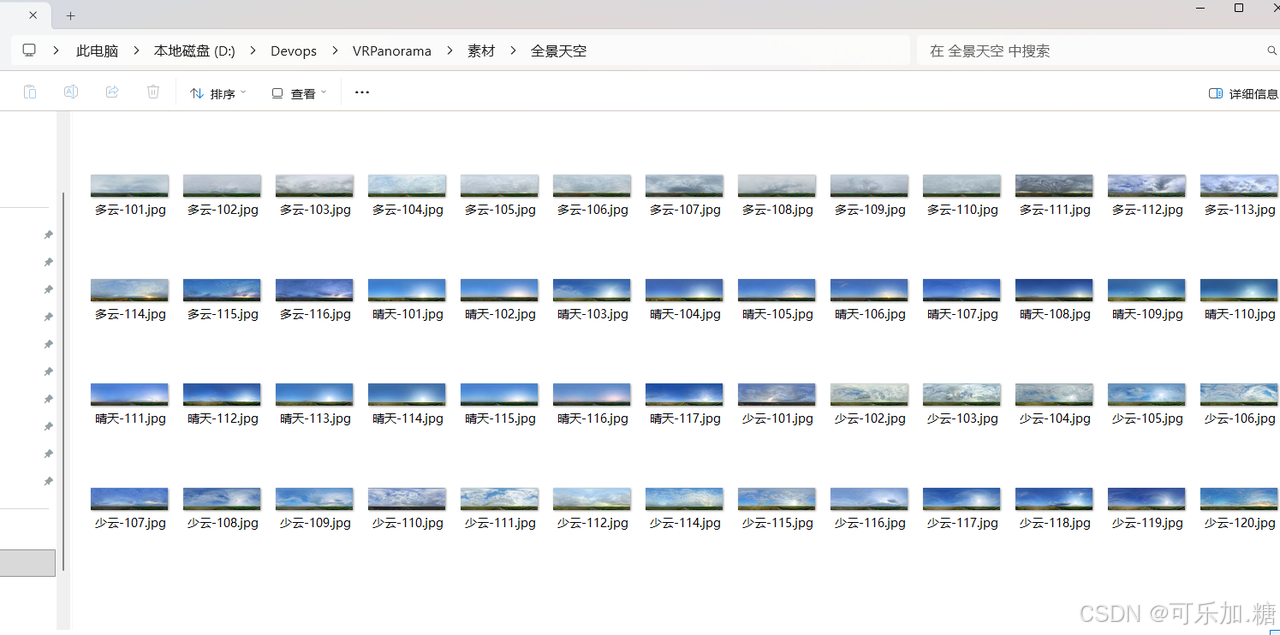This screenshot has height=635, width=1280.
Task: Select the 少云-107.jpg thumbnail
Action: pyautogui.click(x=130, y=498)
